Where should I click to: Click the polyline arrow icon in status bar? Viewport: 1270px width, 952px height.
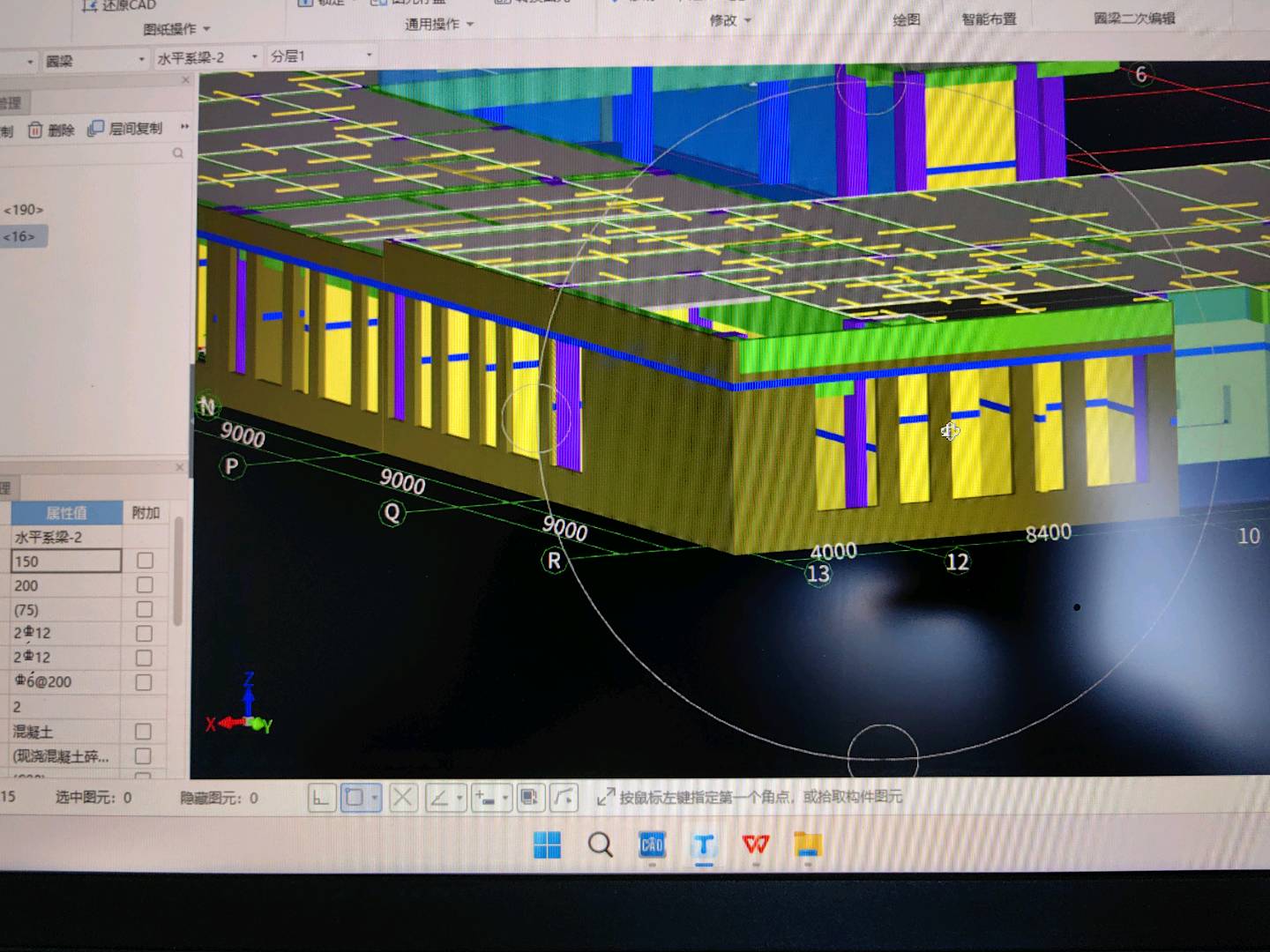tap(564, 798)
